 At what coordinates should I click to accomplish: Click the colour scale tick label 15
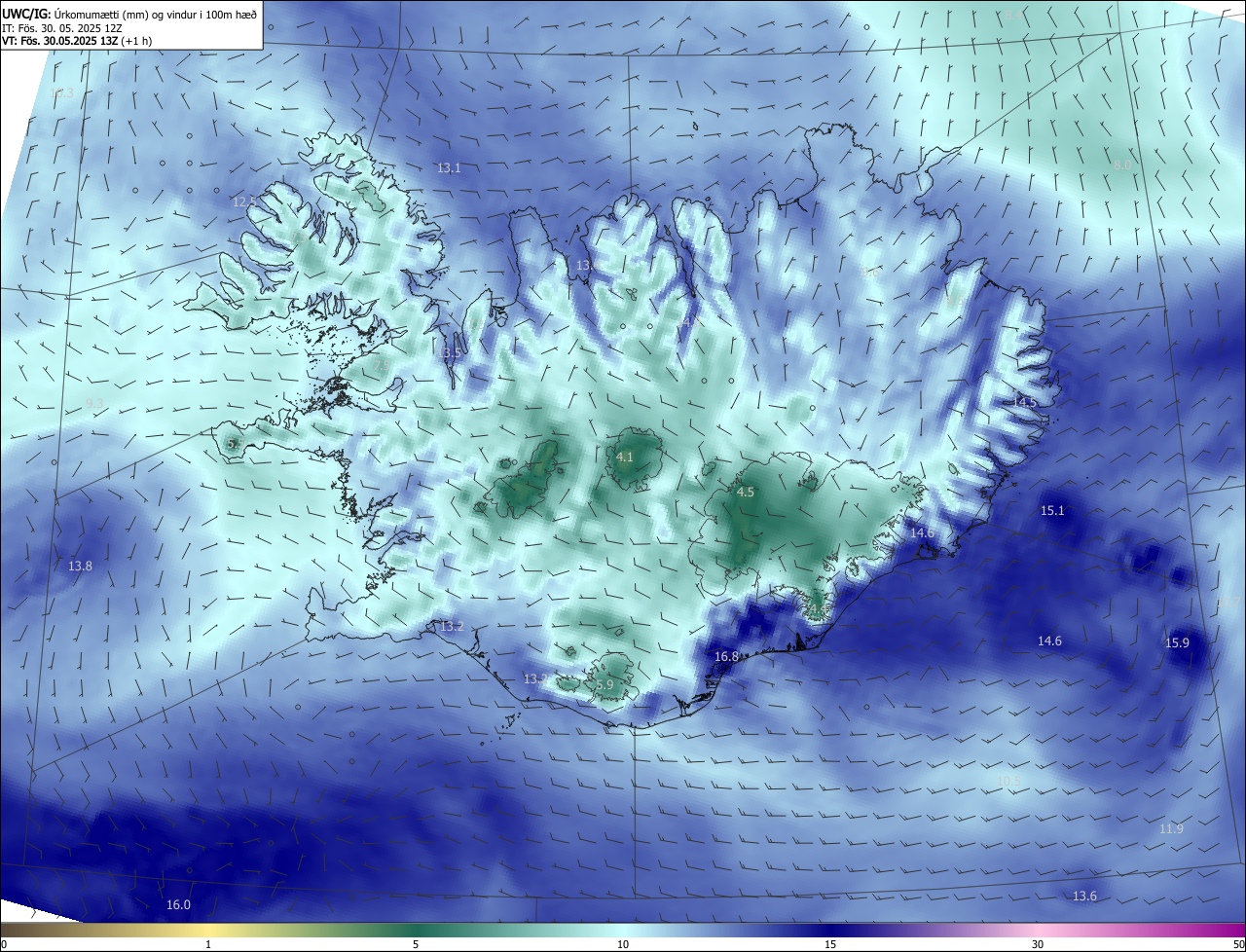(830, 944)
